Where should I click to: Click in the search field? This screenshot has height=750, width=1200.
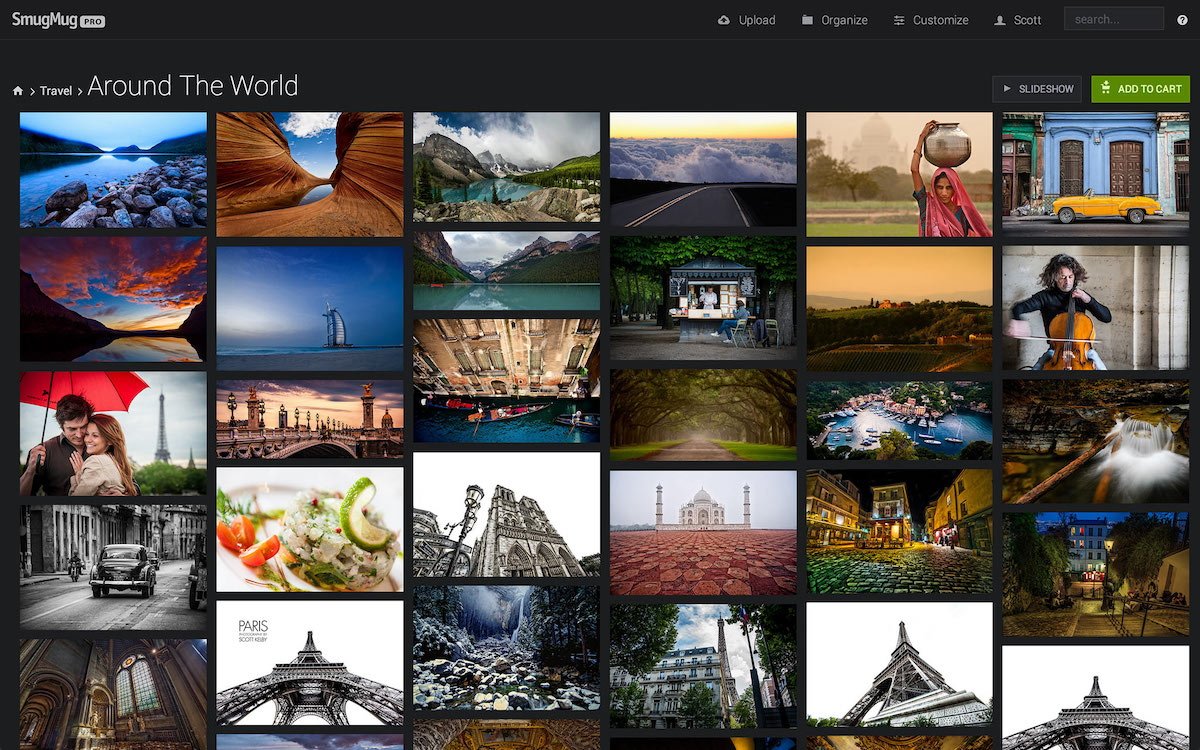1113,19
